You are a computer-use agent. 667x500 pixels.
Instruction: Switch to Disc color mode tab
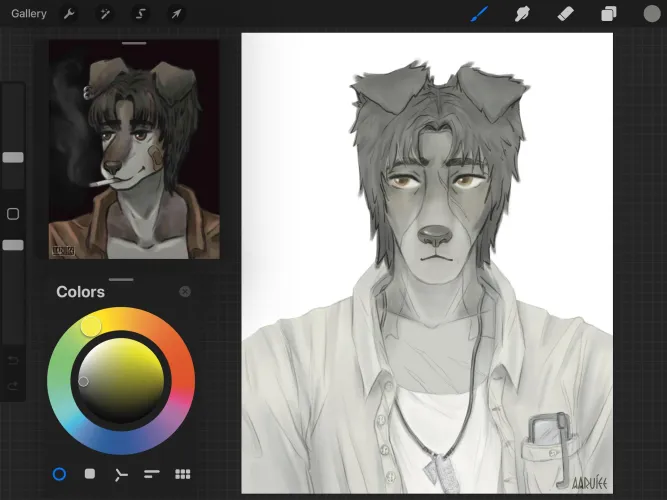coord(59,474)
